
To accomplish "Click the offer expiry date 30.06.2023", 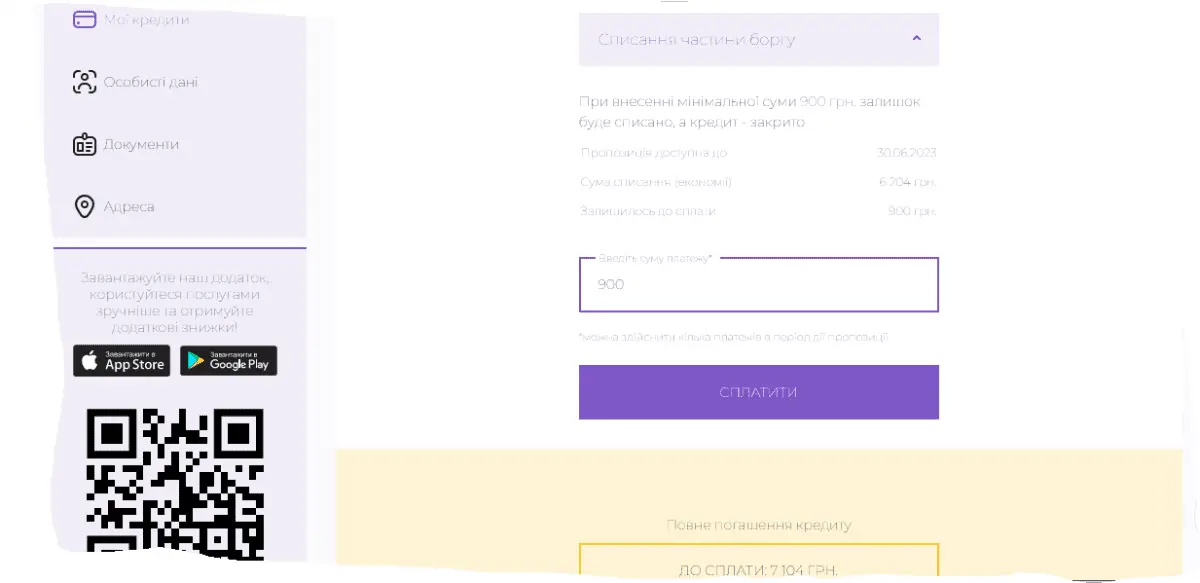I will [906, 153].
